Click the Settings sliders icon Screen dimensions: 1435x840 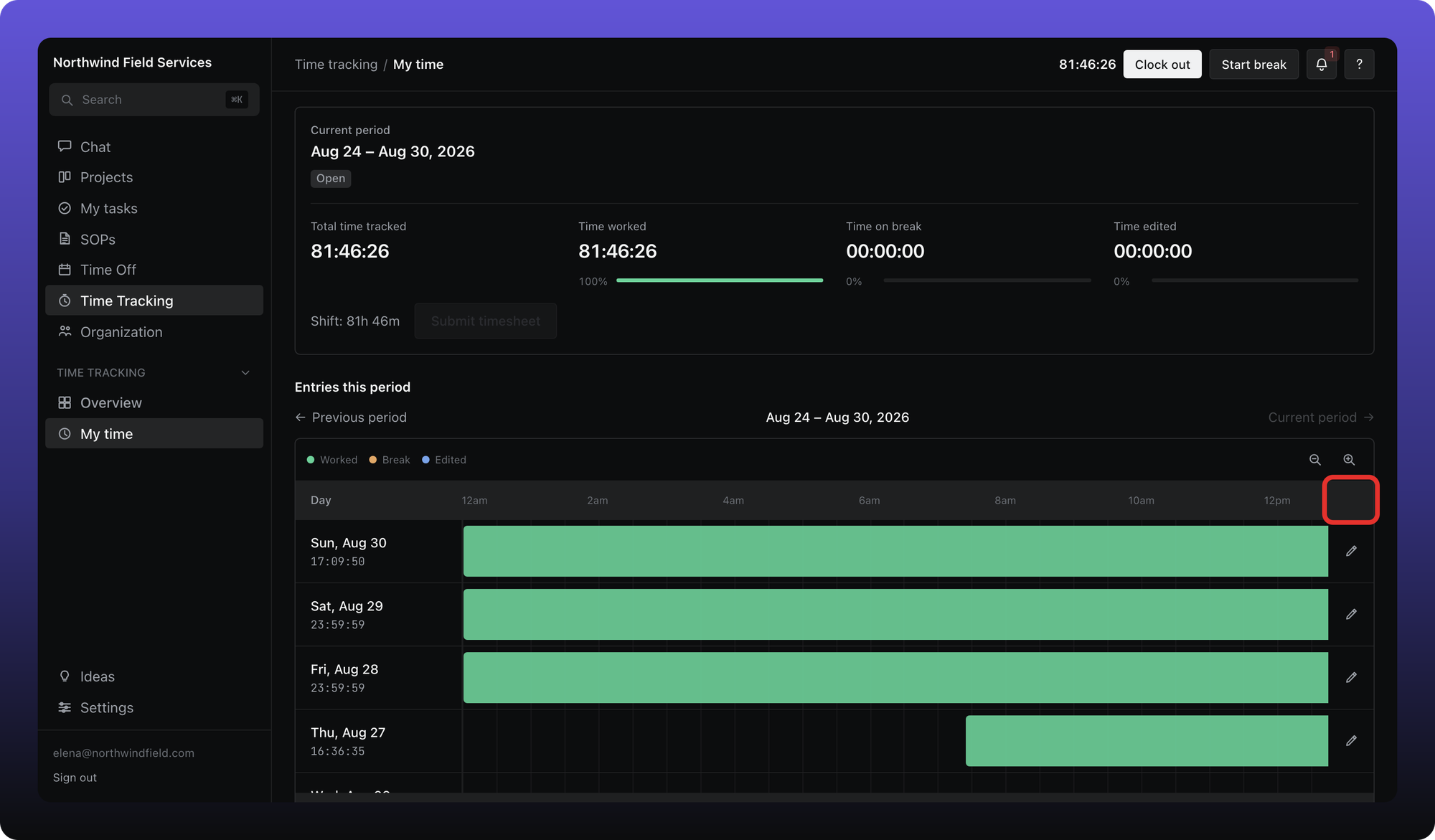65,707
